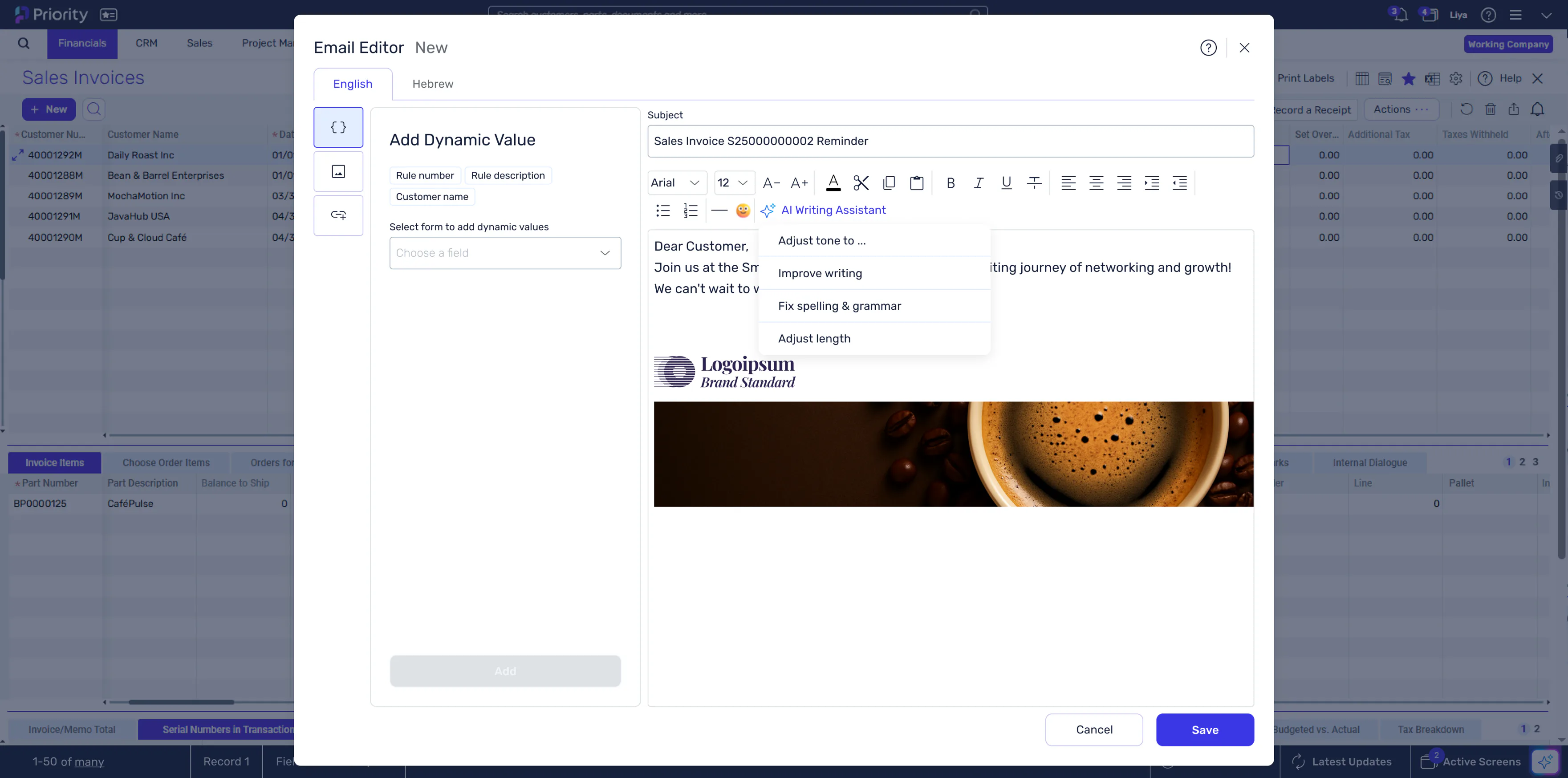Select the insert link tool in sidebar
1568x778 pixels.
point(338,215)
